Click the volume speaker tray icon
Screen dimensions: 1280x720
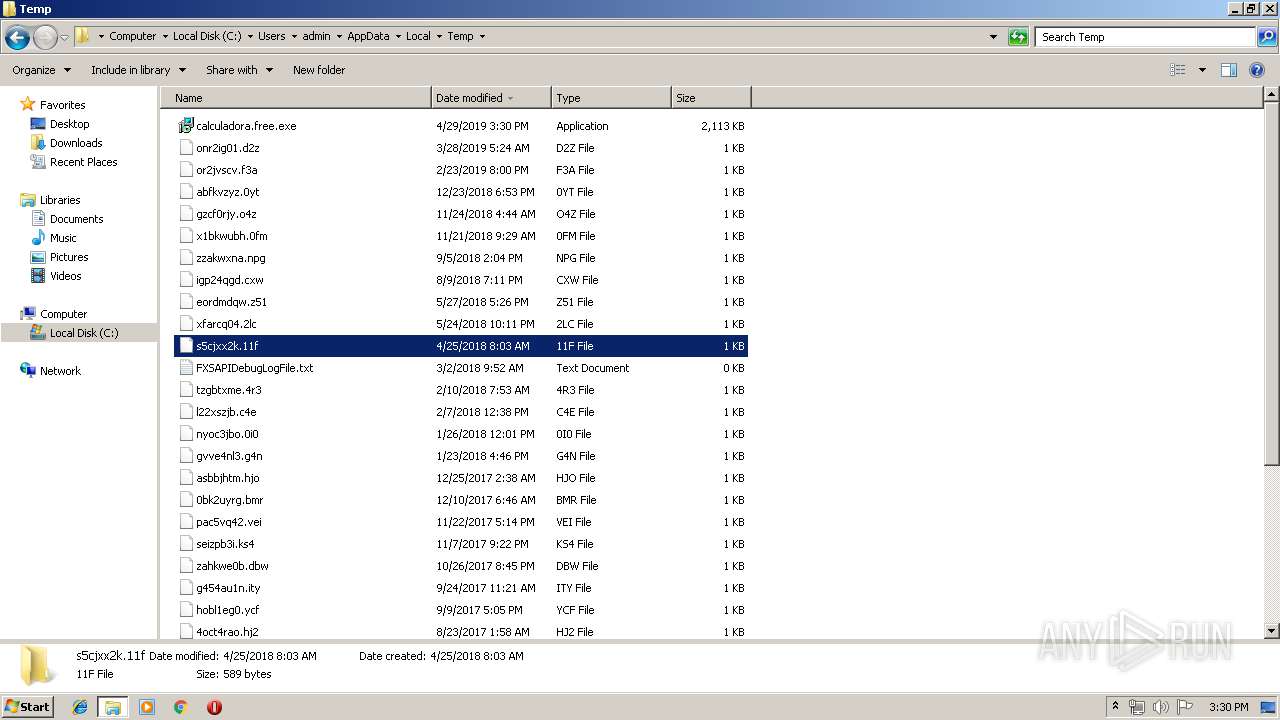[x=1161, y=707]
